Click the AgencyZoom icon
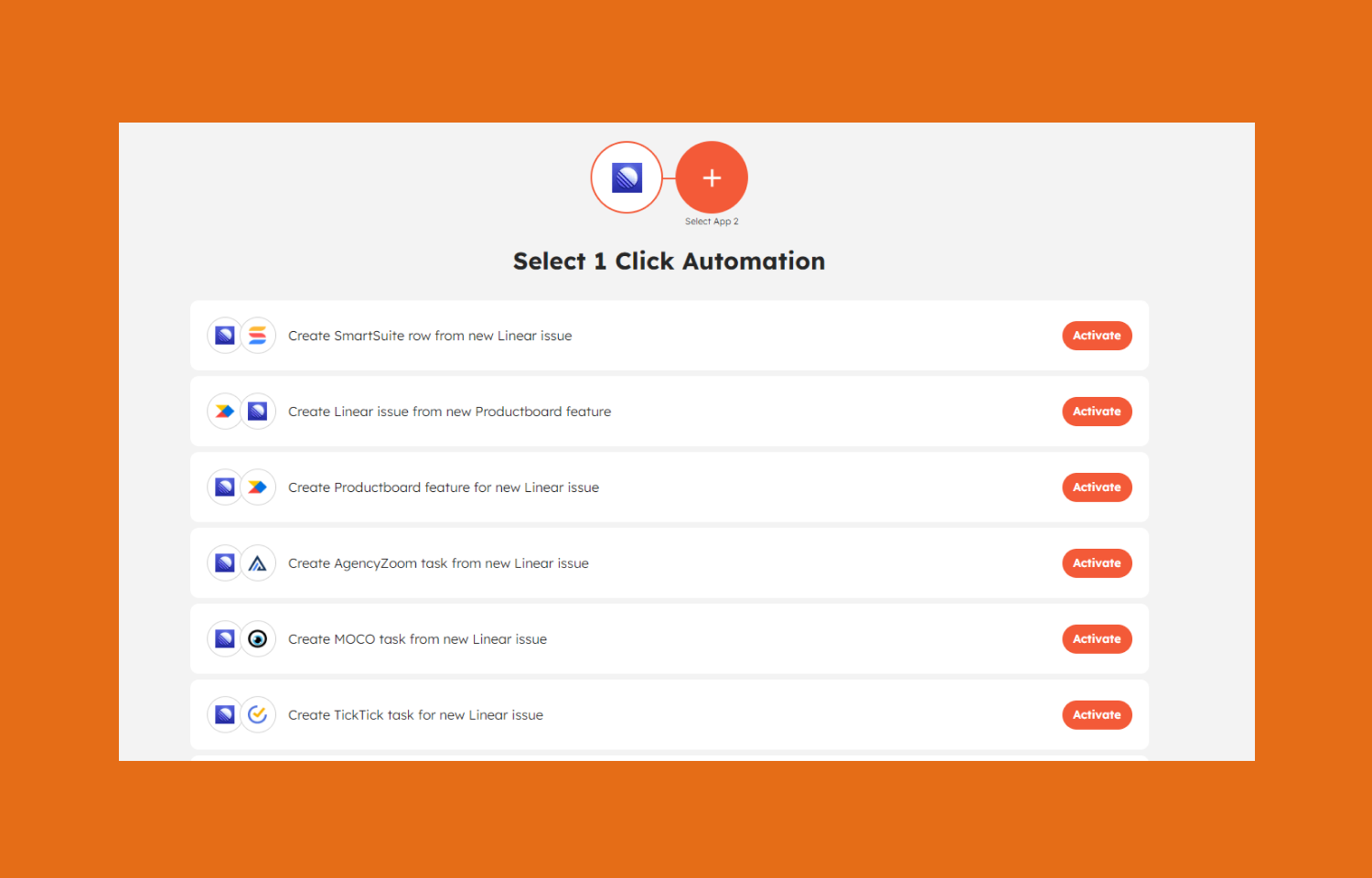The width and height of the screenshot is (1372, 878). (x=258, y=563)
